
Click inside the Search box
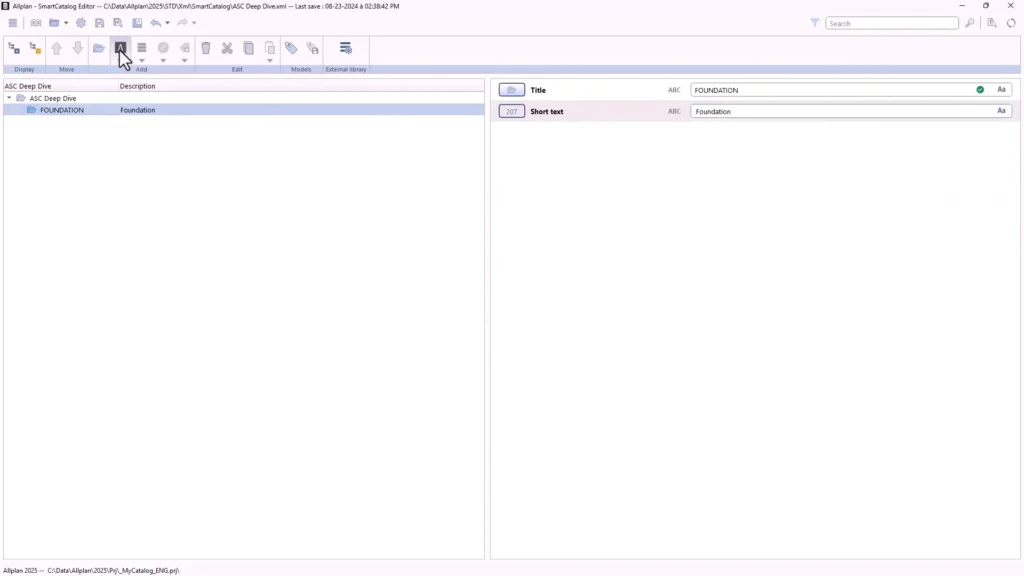(x=890, y=22)
